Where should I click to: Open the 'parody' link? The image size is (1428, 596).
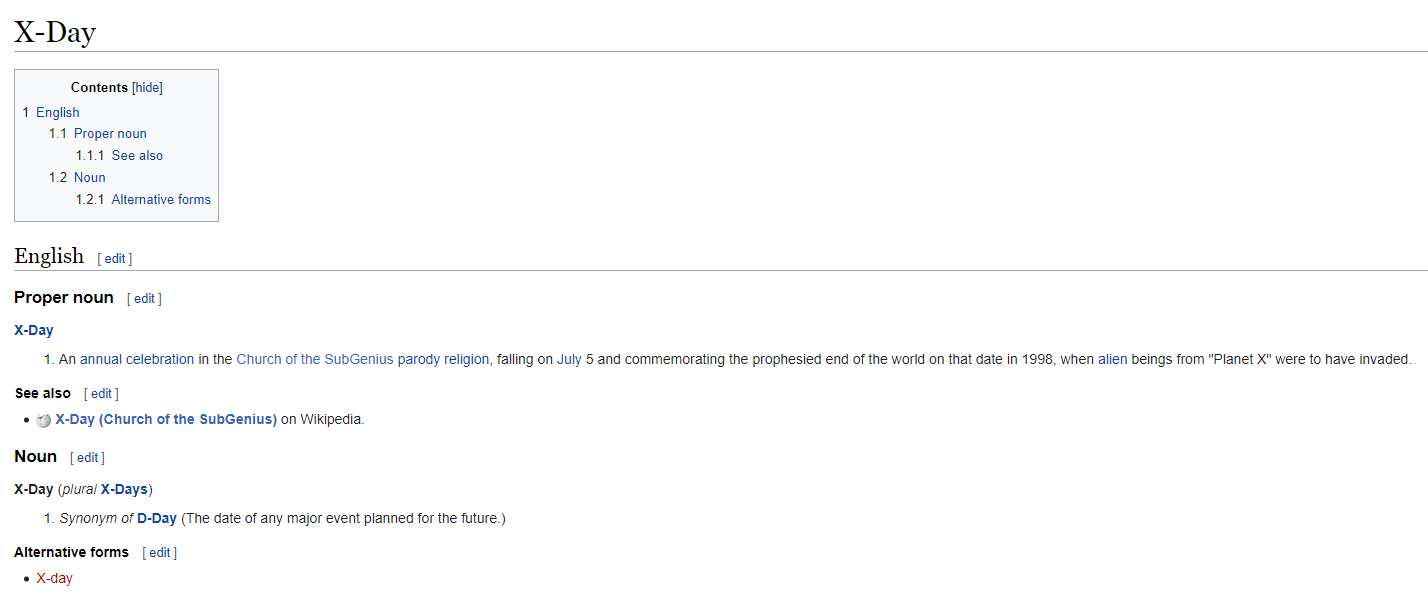[419, 360]
